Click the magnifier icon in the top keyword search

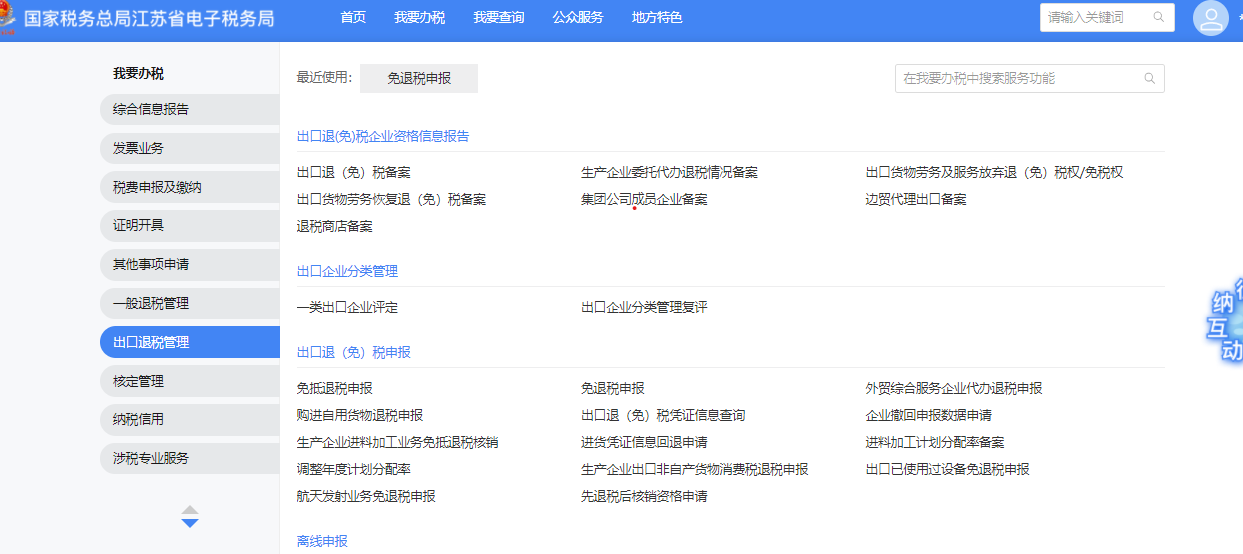(x=1159, y=17)
